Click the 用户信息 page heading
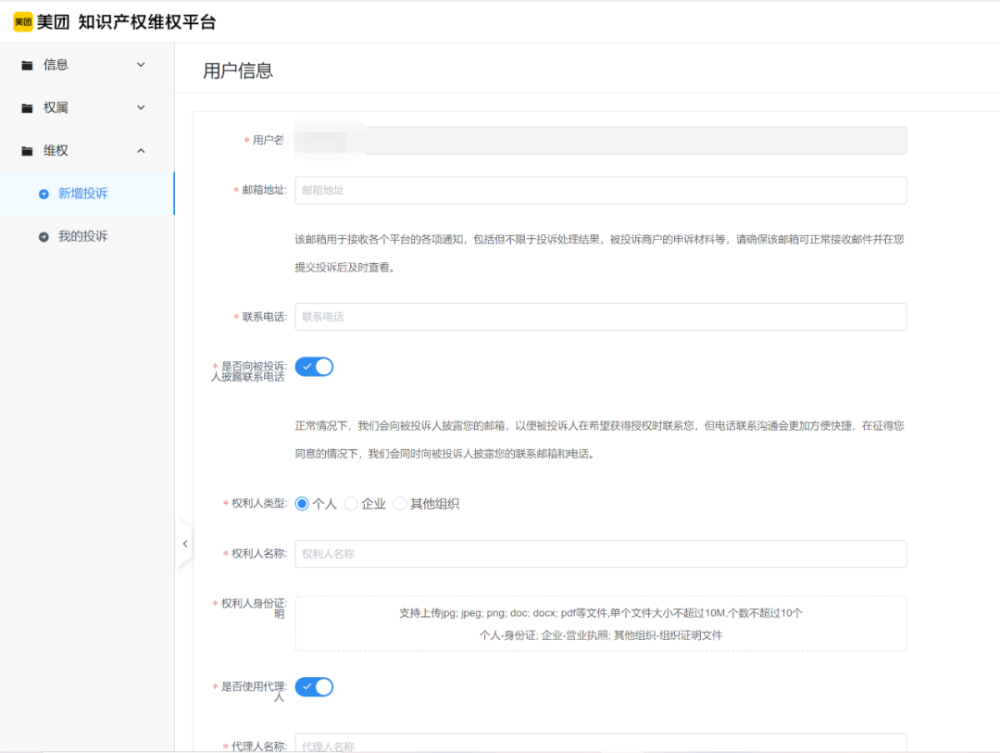This screenshot has width=1000, height=753. pyautogui.click(x=238, y=71)
